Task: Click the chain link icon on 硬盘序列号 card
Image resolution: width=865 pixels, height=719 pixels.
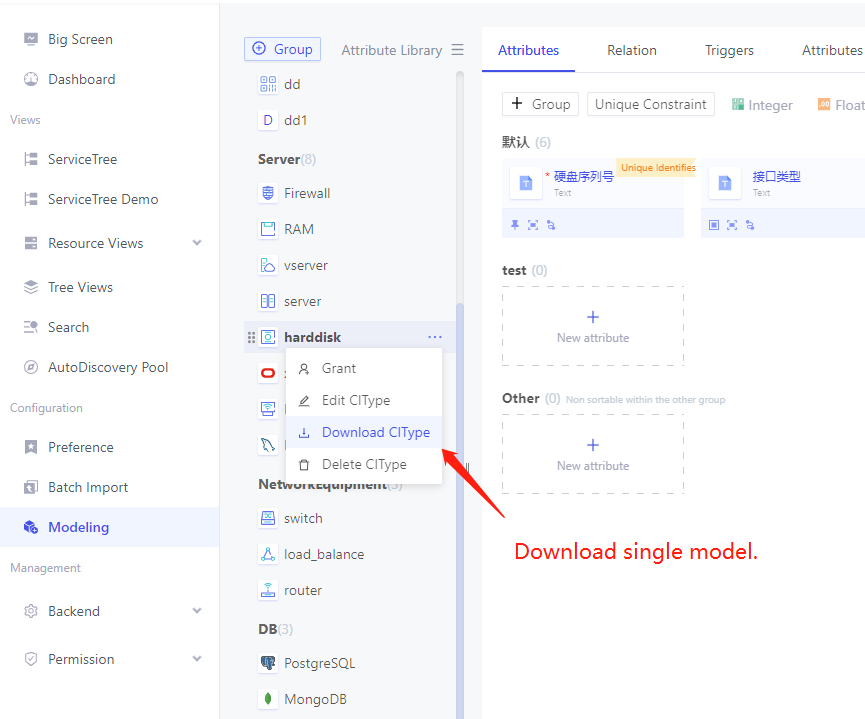Action: tap(551, 225)
